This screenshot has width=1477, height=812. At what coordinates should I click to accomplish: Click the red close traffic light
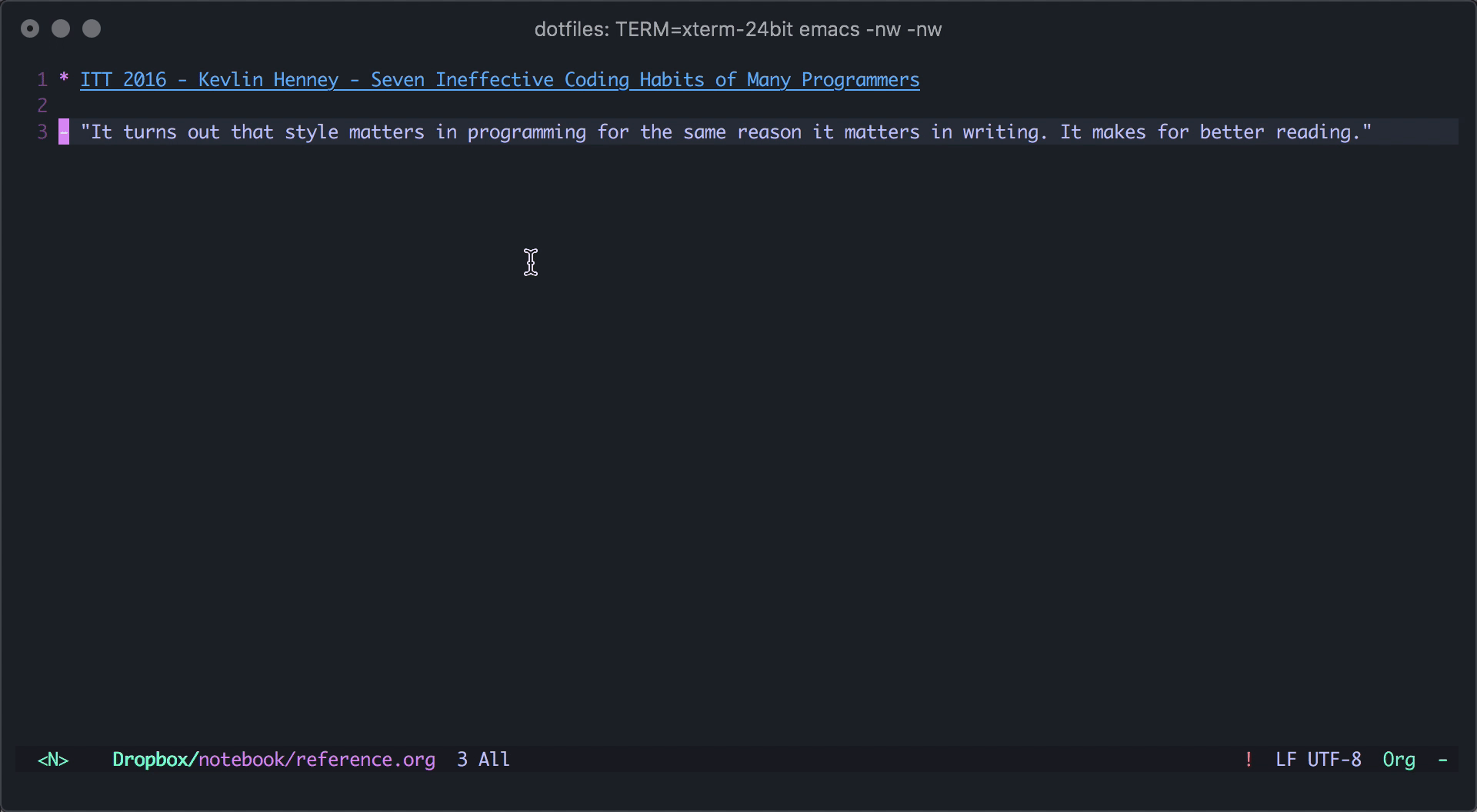point(30,28)
